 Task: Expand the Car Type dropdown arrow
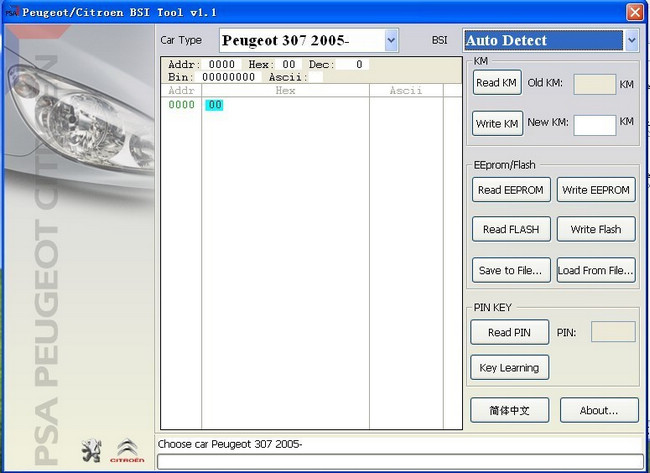(391, 41)
